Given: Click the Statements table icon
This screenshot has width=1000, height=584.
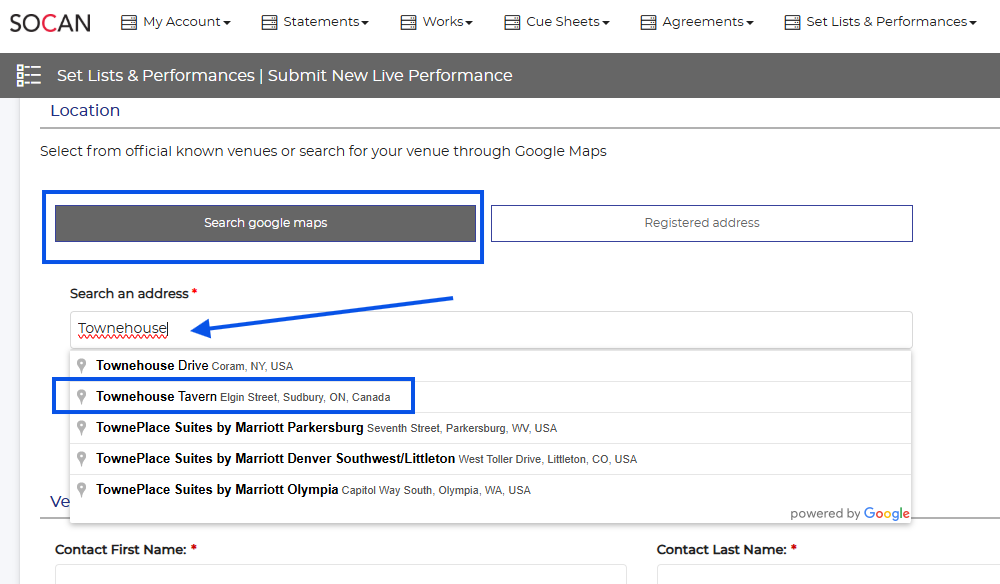Looking at the screenshot, I should click(269, 22).
